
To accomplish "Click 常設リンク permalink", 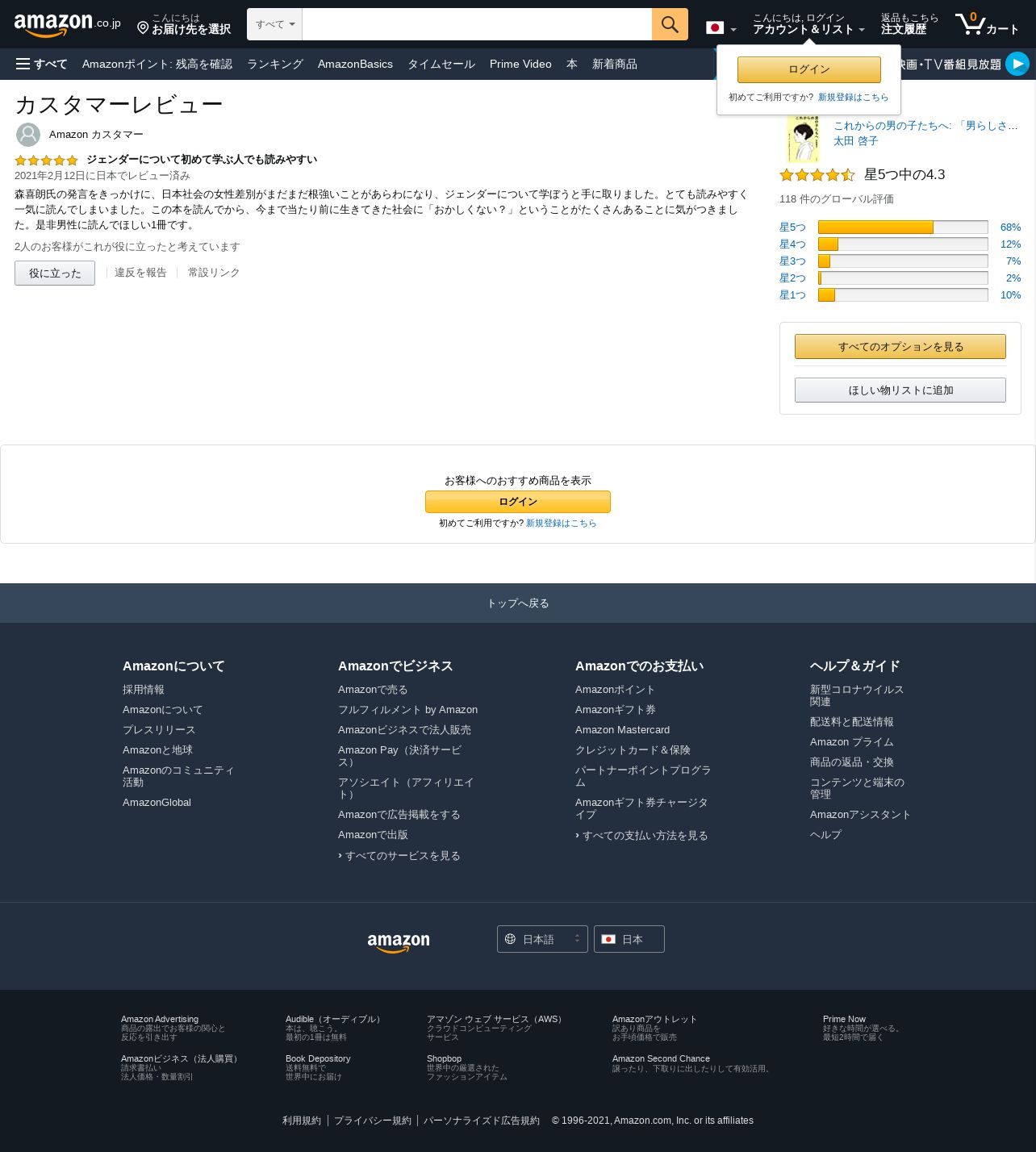I will pyautogui.click(x=214, y=273).
